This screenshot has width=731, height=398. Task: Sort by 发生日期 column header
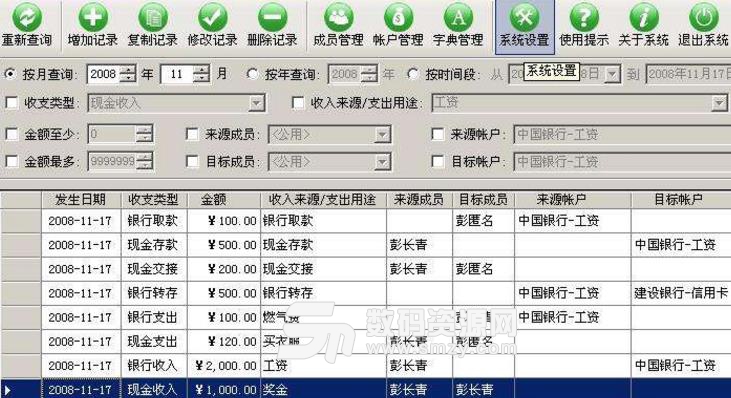point(81,199)
